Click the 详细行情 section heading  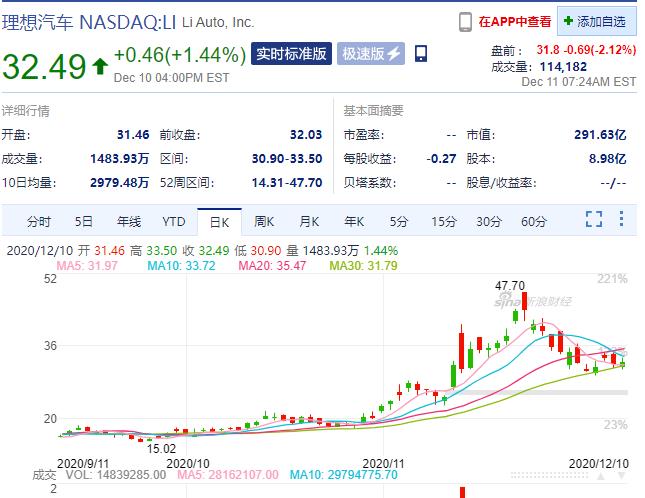click(x=26, y=111)
